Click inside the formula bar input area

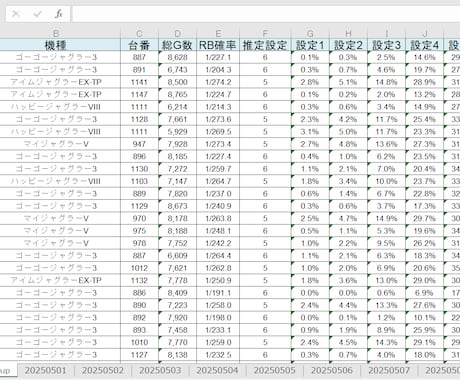[266, 14]
